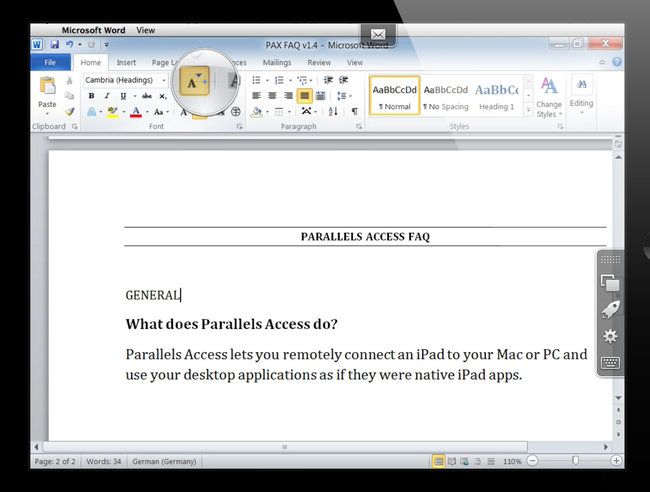Click the Grow Font icon under the magnifier
Screen dimensions: 650x492
194,81
